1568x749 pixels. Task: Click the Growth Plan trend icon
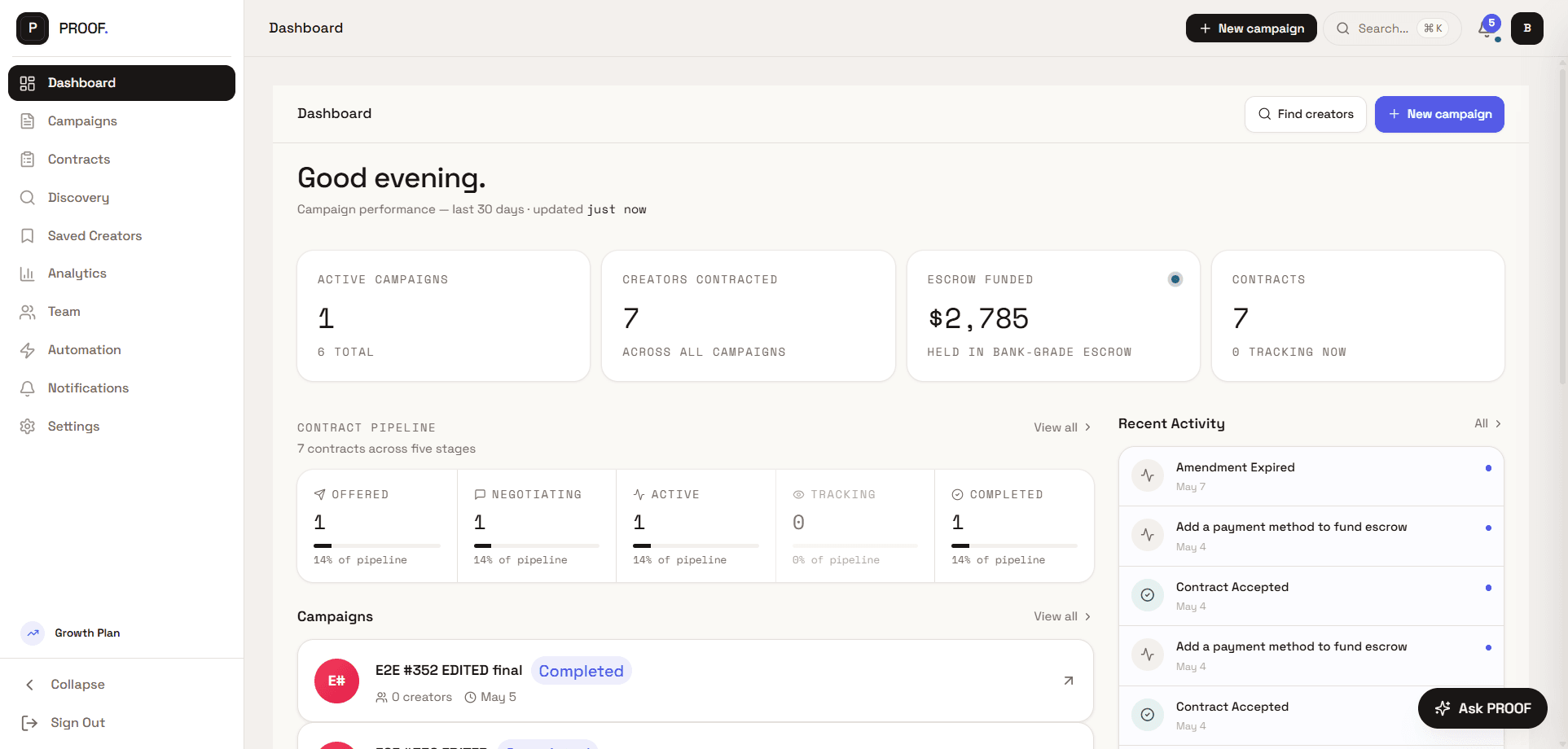[33, 633]
